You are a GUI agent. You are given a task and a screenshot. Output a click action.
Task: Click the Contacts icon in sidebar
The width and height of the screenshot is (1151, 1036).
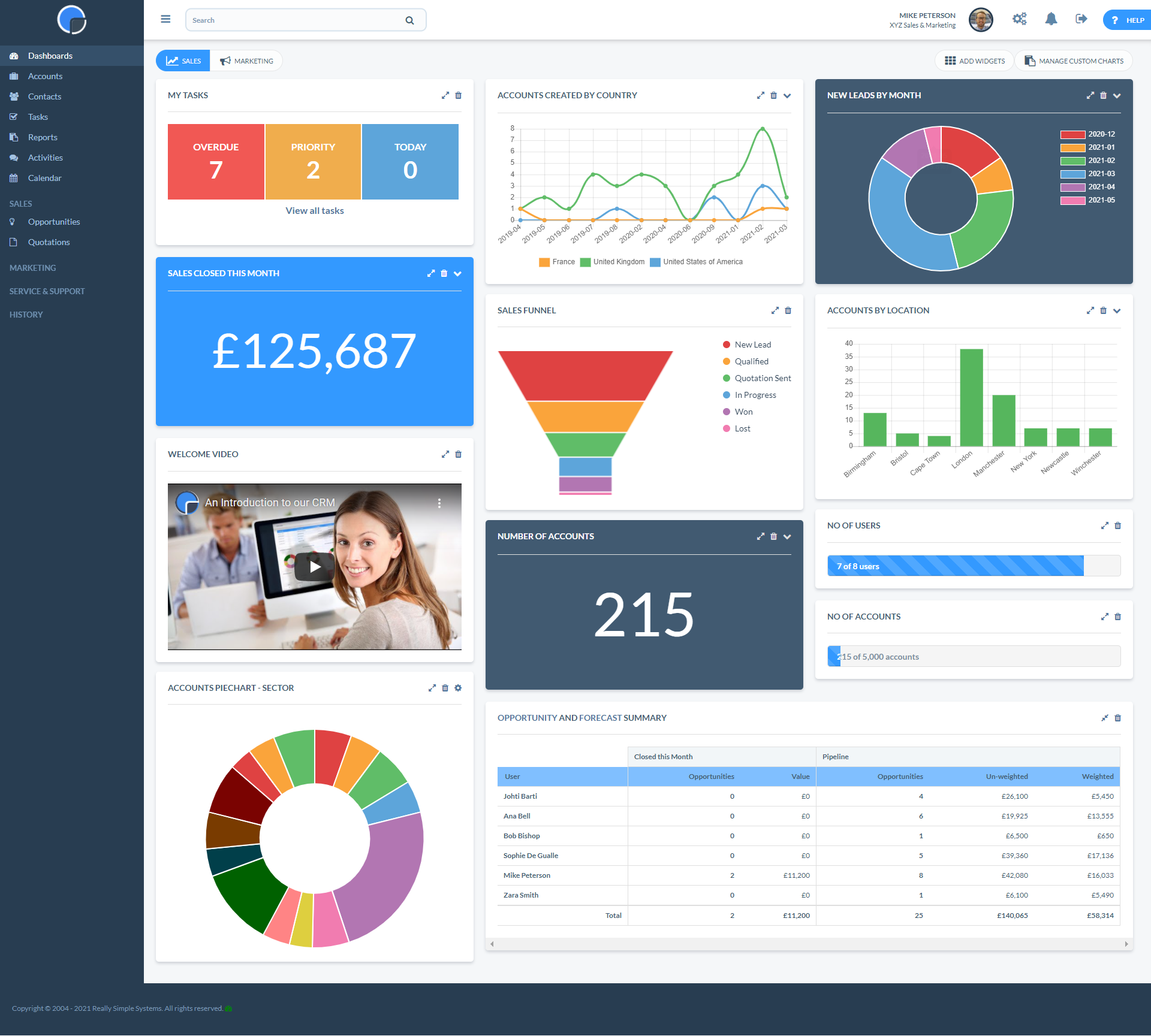tap(14, 96)
